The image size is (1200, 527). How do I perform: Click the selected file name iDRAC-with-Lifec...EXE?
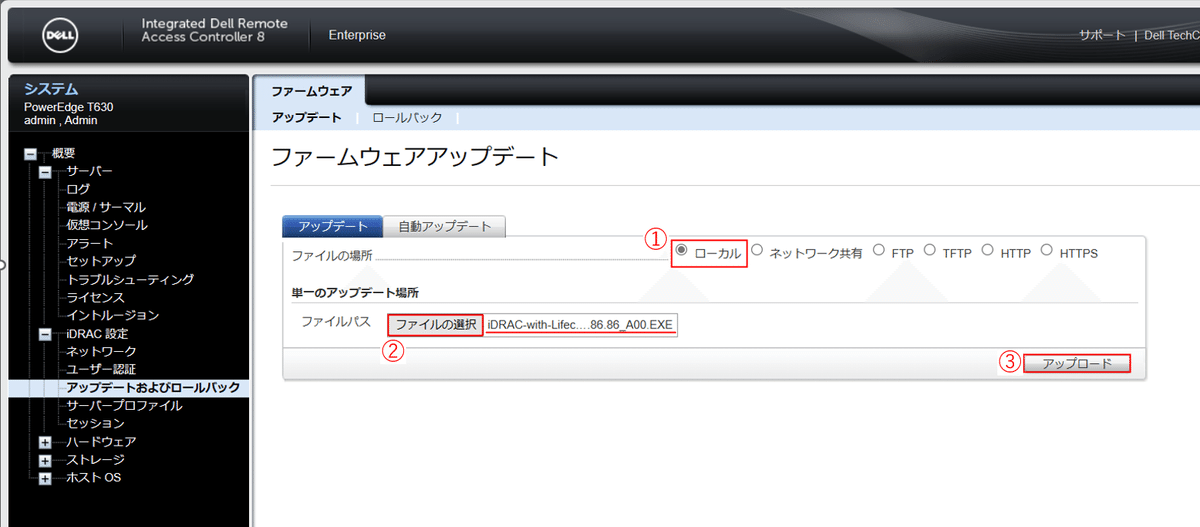(581, 326)
